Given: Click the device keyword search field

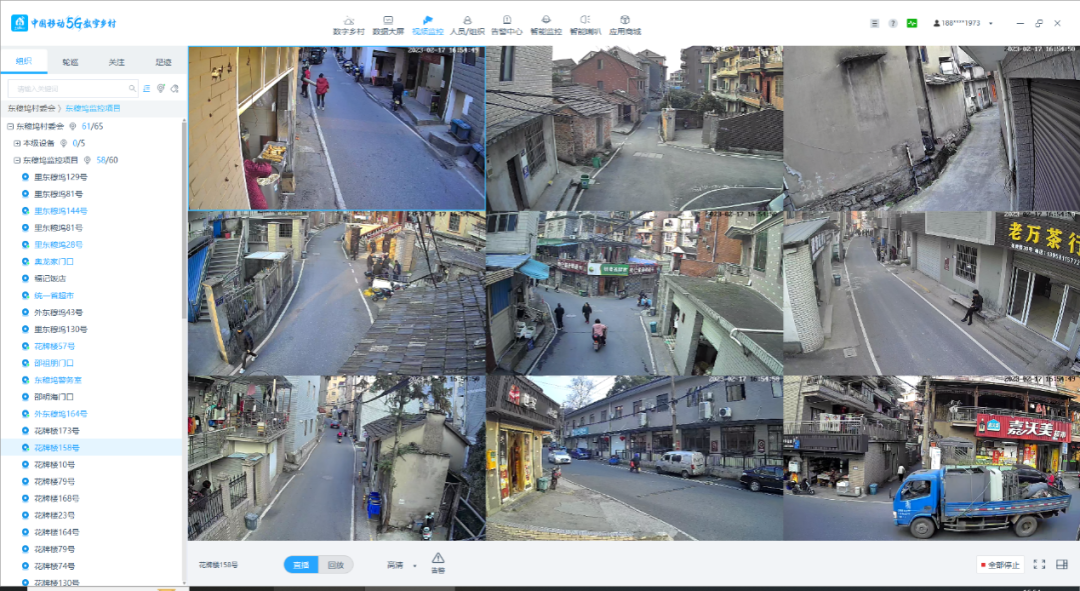Looking at the screenshot, I should [72, 88].
